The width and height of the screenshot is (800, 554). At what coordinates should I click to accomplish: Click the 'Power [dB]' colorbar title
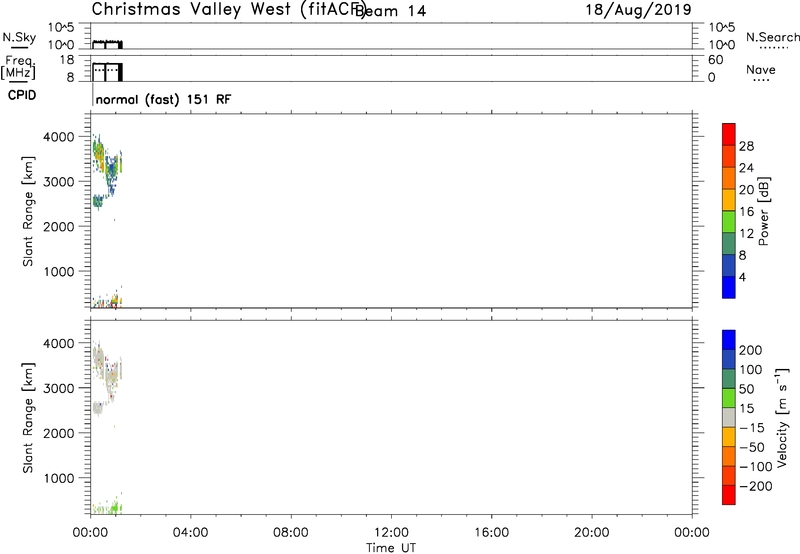click(x=763, y=211)
